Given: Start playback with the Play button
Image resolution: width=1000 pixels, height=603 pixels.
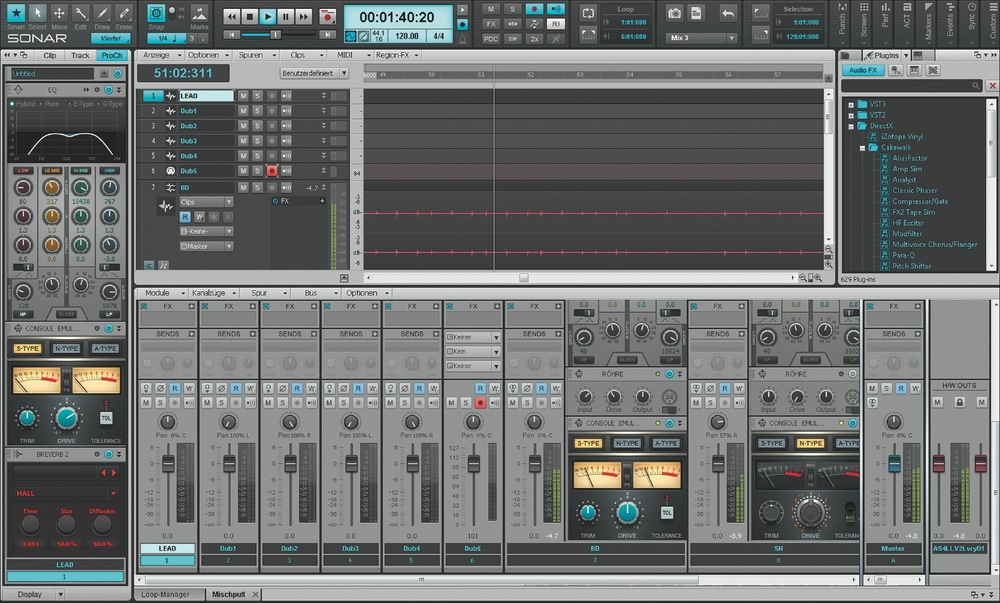Looking at the screenshot, I should point(268,17).
